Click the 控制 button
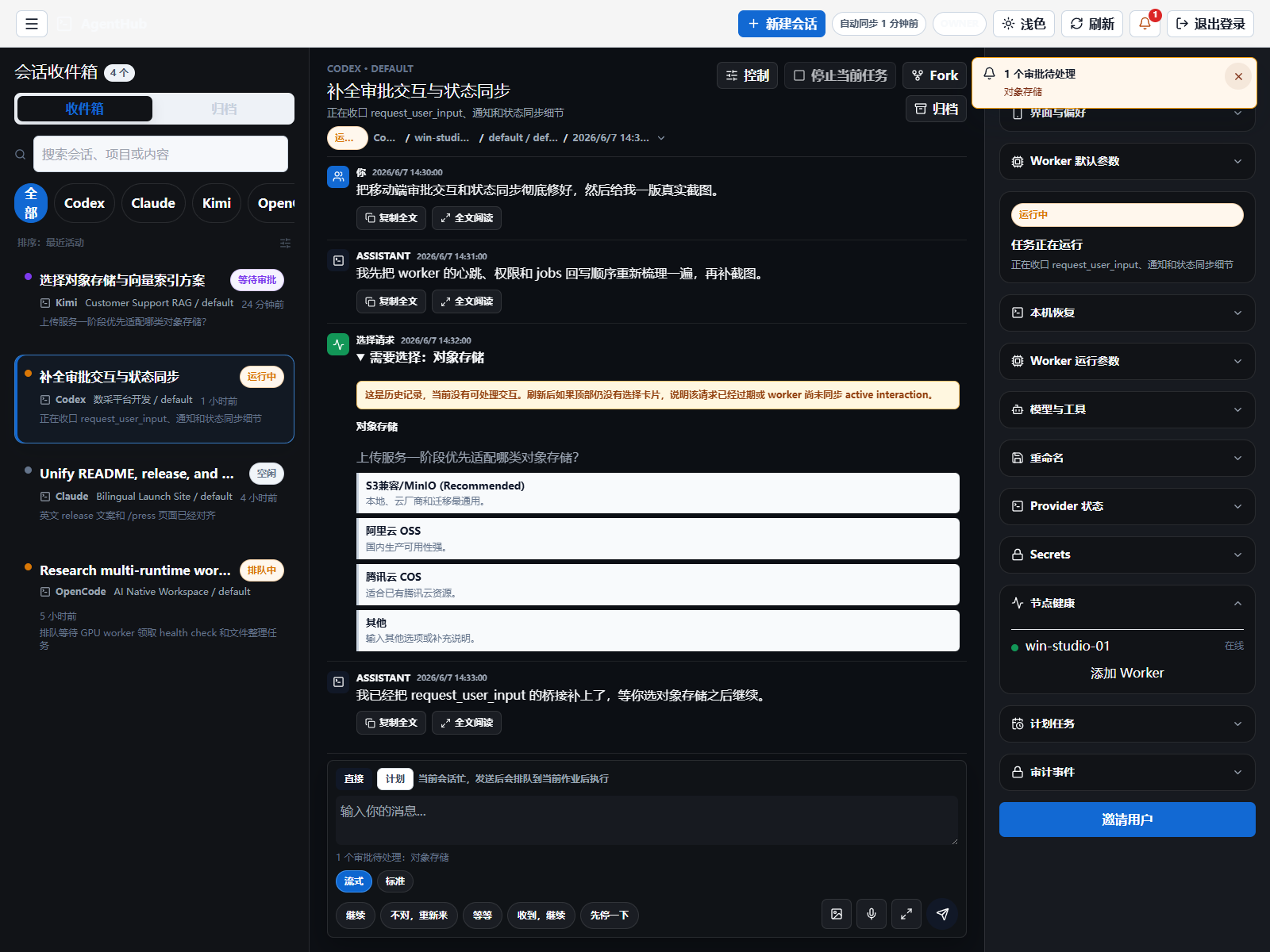 tap(747, 75)
